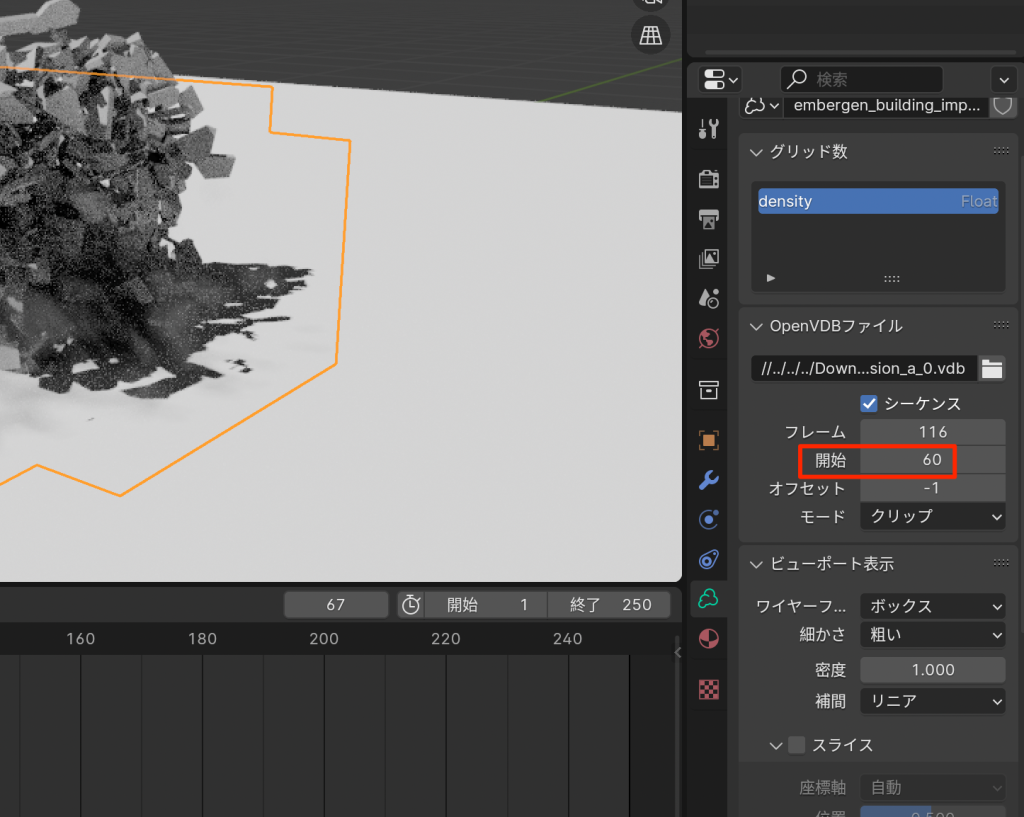This screenshot has width=1024, height=817.
Task: Open the Render properties tab
Action: [709, 179]
